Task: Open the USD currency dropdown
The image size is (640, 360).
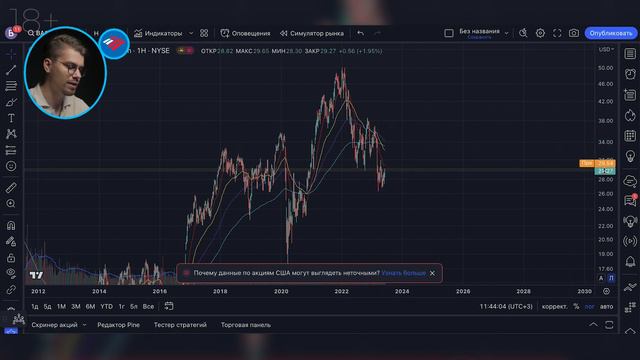Action: pyautogui.click(x=606, y=49)
